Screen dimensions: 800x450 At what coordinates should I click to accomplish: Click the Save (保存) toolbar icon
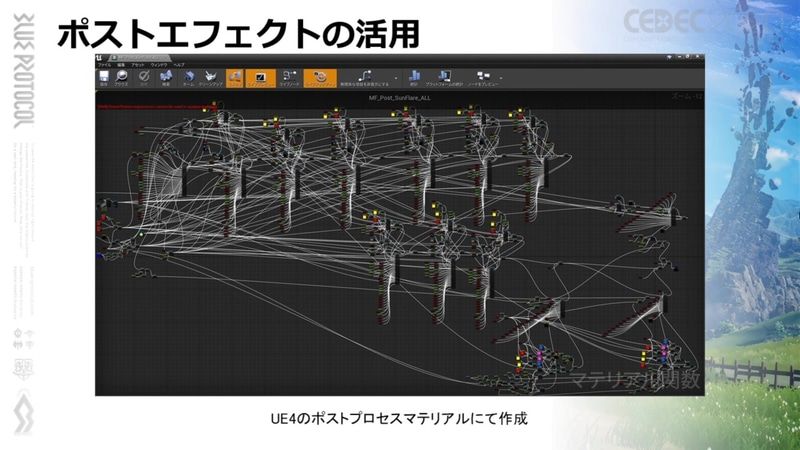pos(105,78)
